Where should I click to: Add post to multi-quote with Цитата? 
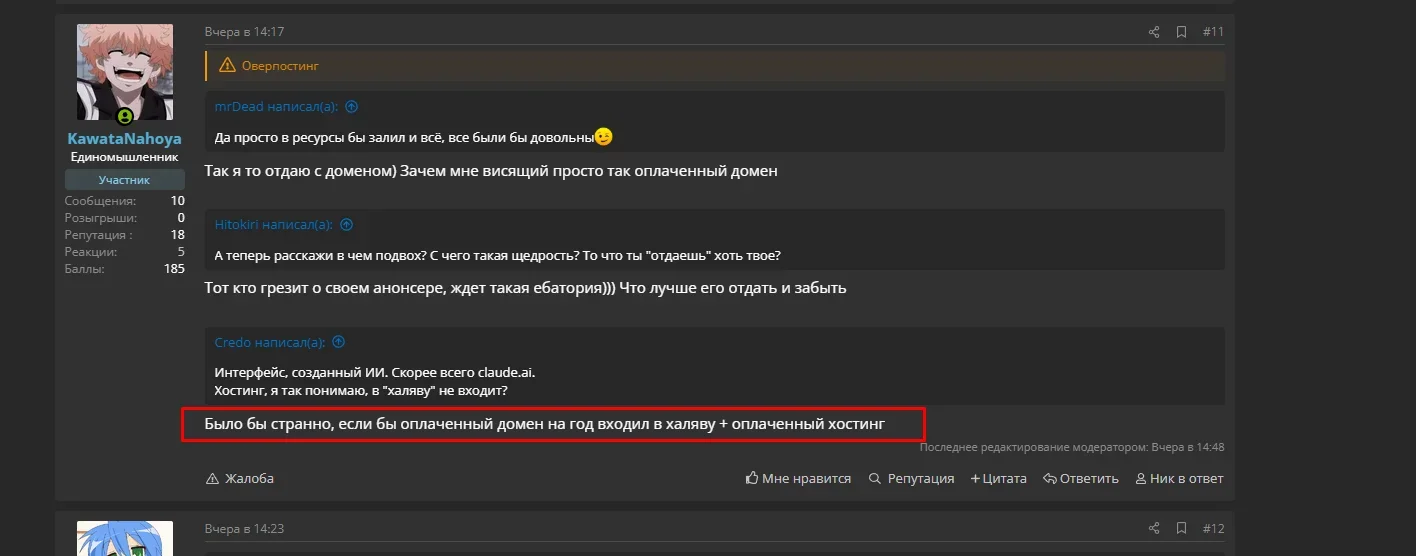(x=998, y=478)
